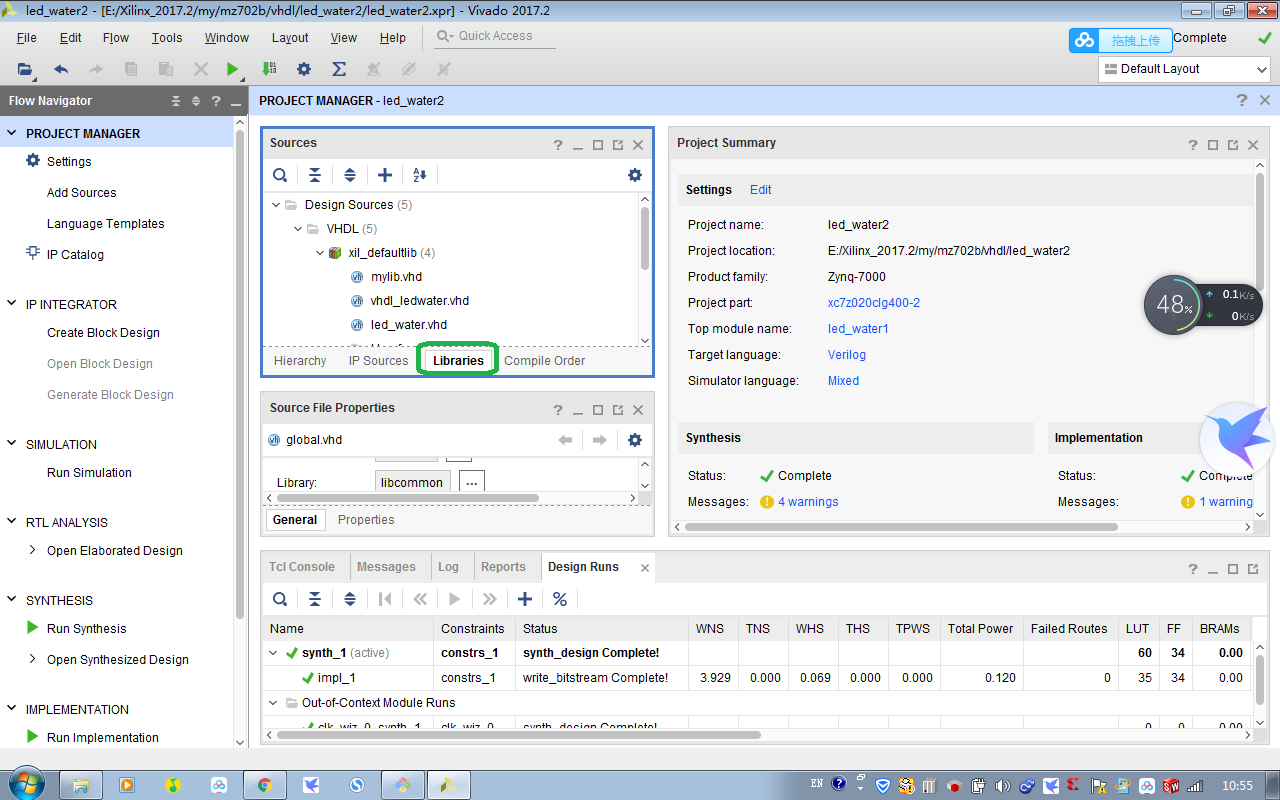Sort sources alphabetically in the Sources panel

click(419, 174)
